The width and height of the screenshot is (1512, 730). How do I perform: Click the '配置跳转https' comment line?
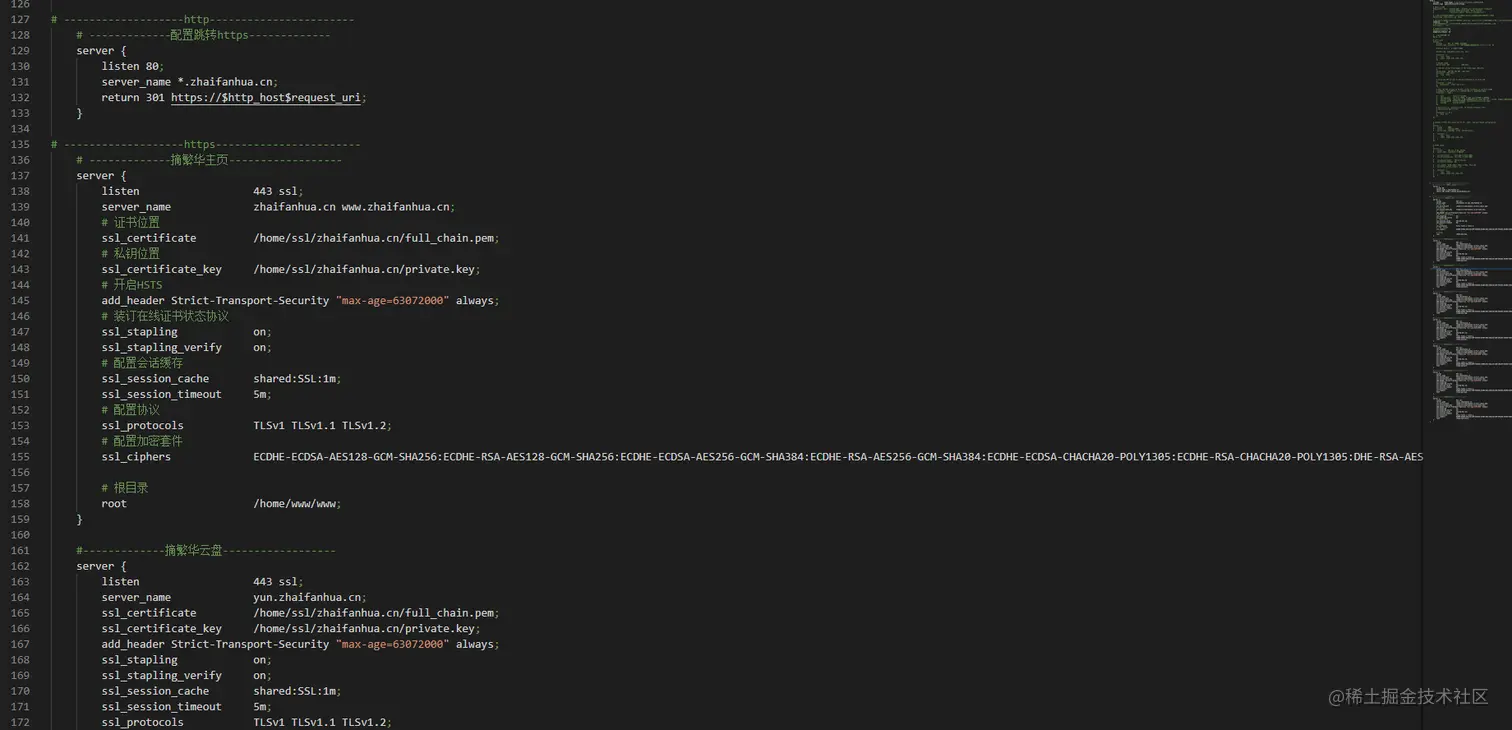click(x=203, y=35)
